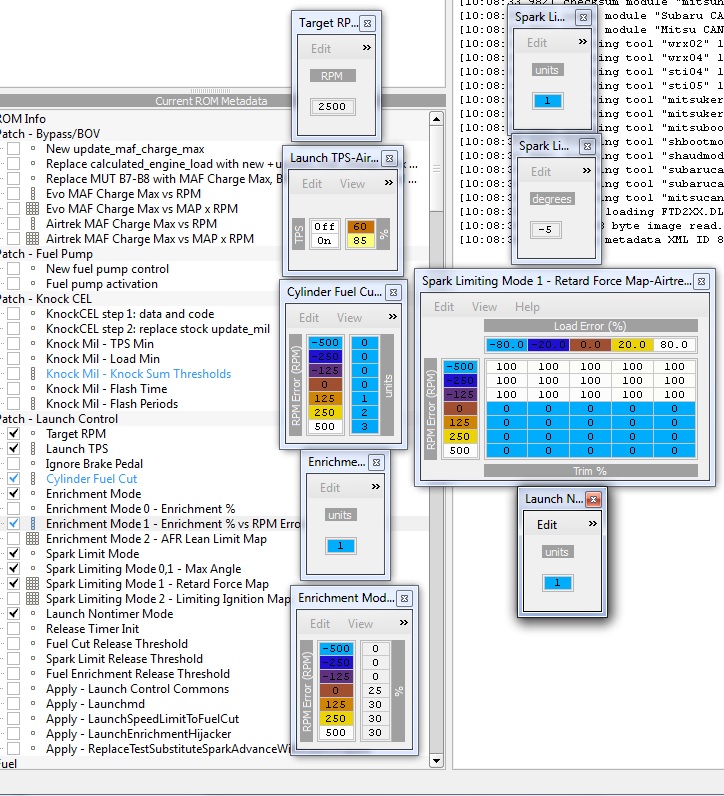This screenshot has height=796, width=724.
Task: Expand overflow chevron in Enrichment Mod table window menu
Action: pos(404,623)
